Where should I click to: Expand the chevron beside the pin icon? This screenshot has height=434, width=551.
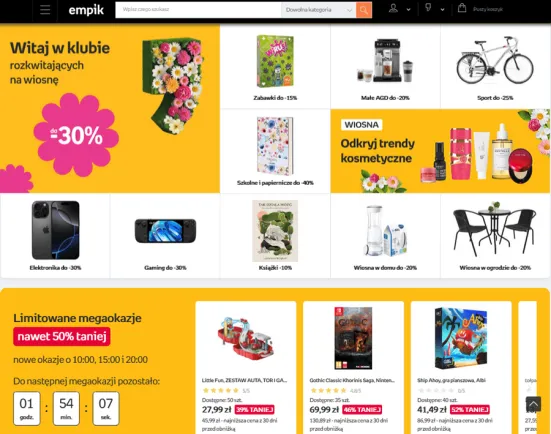point(442,10)
